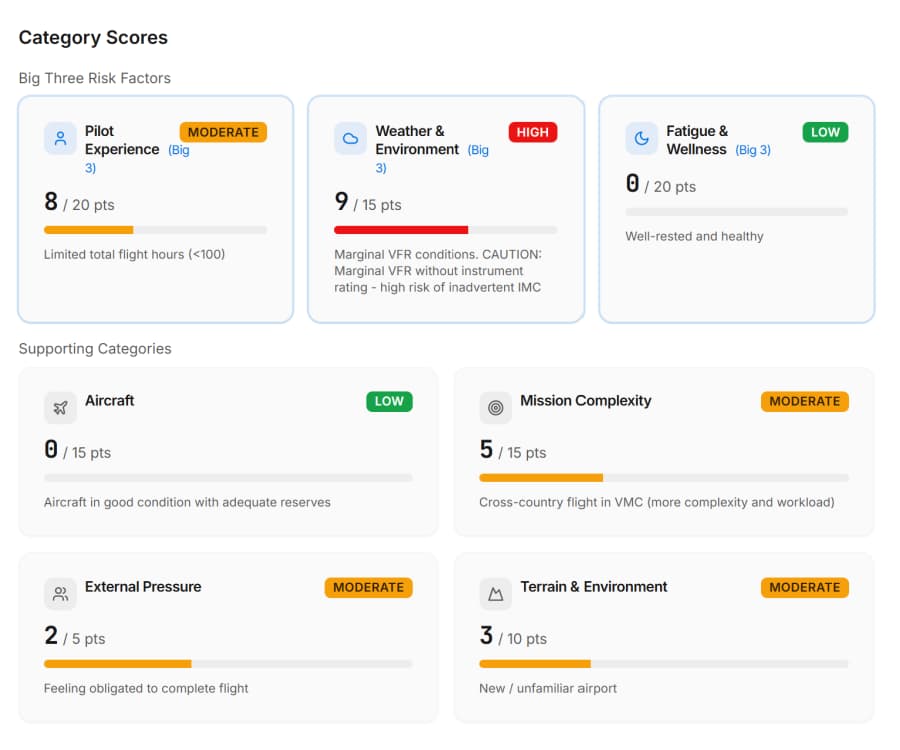900x750 pixels.
Task: Select the Mission Complexity target icon
Action: 495,408
